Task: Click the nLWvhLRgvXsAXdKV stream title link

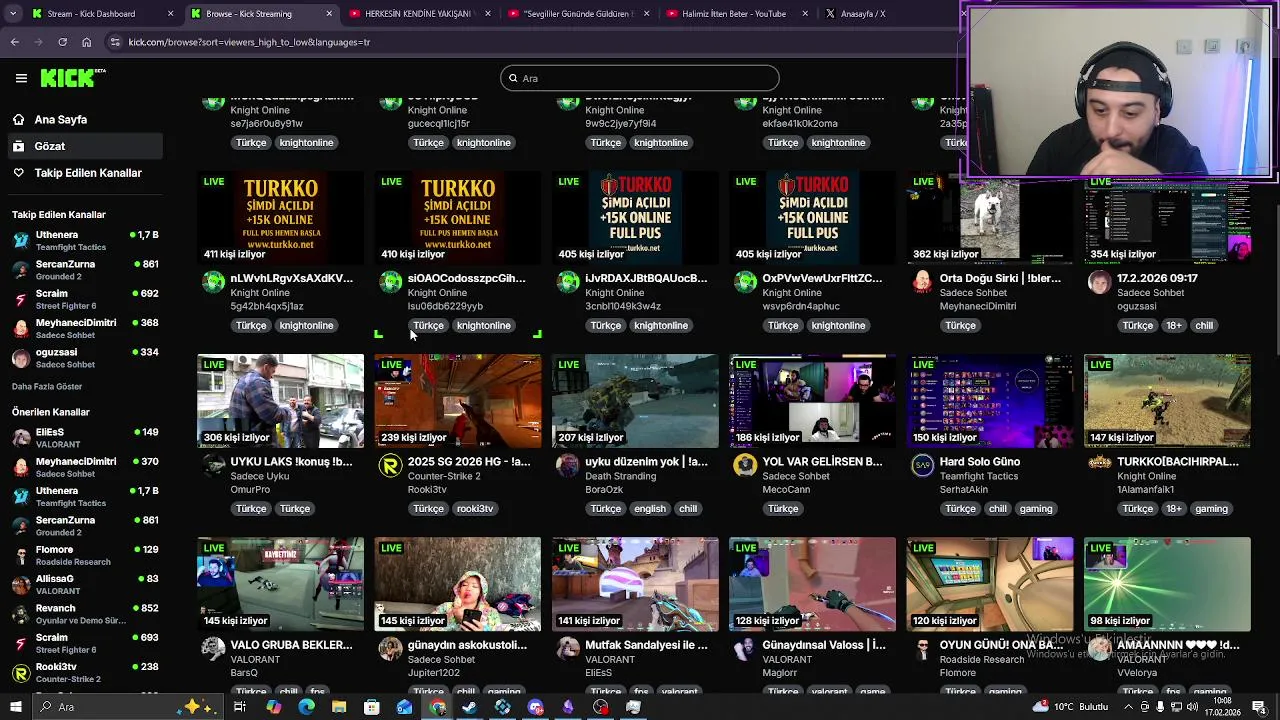Action: click(x=291, y=278)
